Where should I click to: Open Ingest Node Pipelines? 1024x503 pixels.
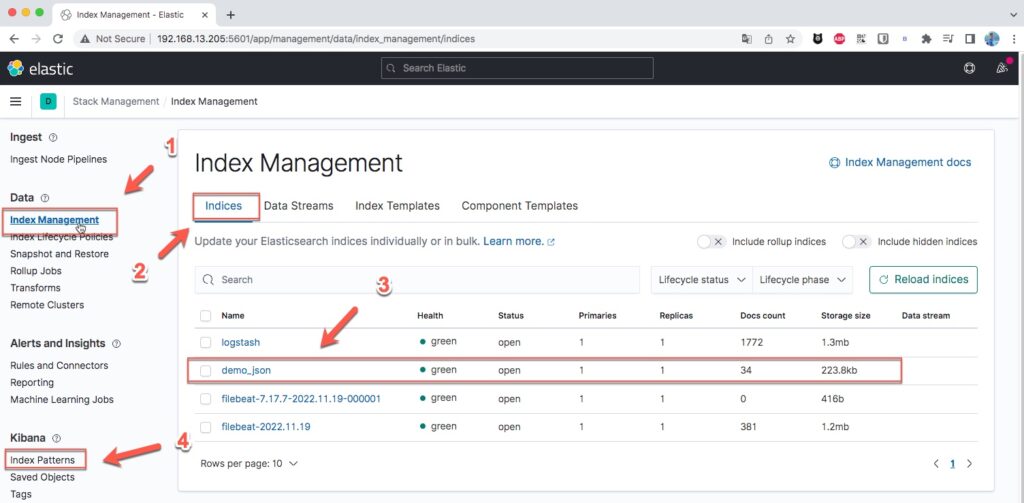pos(59,159)
